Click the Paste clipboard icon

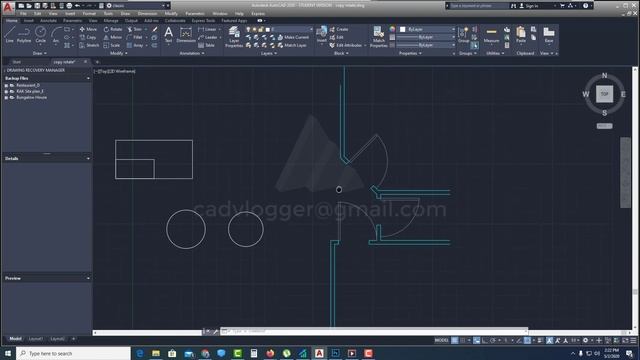click(521, 35)
